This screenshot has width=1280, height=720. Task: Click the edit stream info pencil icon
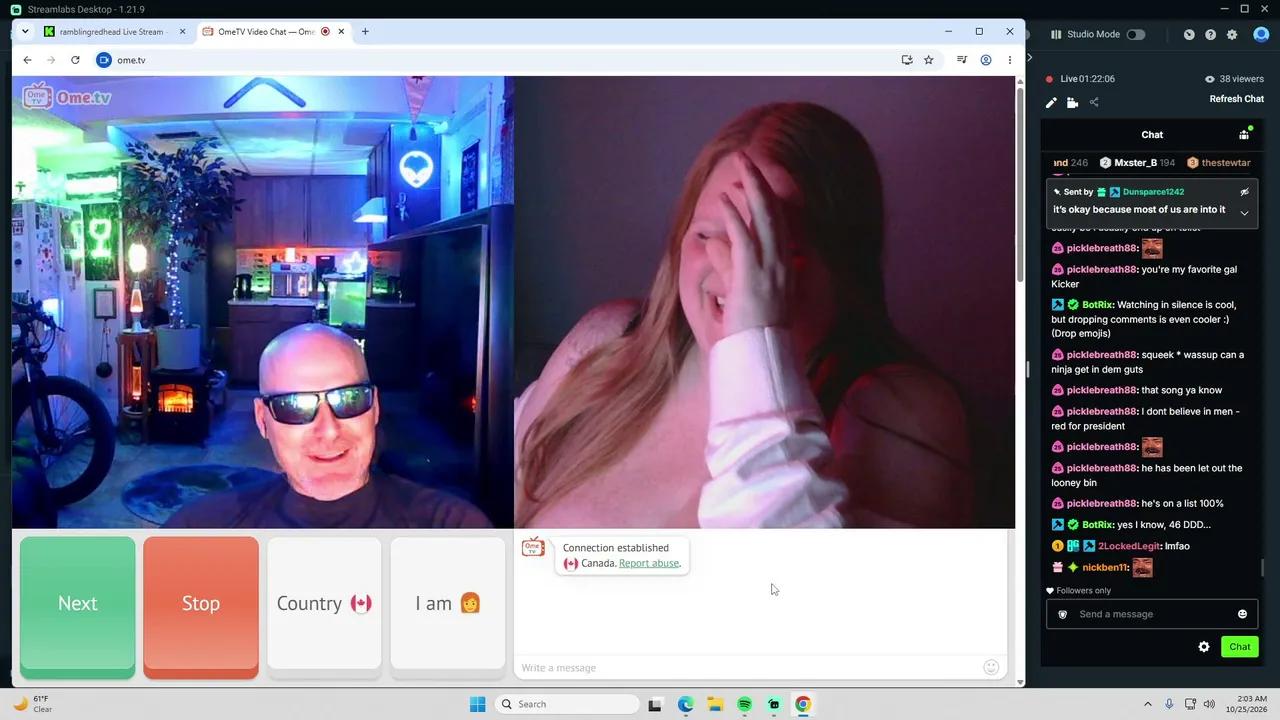coord(1051,102)
